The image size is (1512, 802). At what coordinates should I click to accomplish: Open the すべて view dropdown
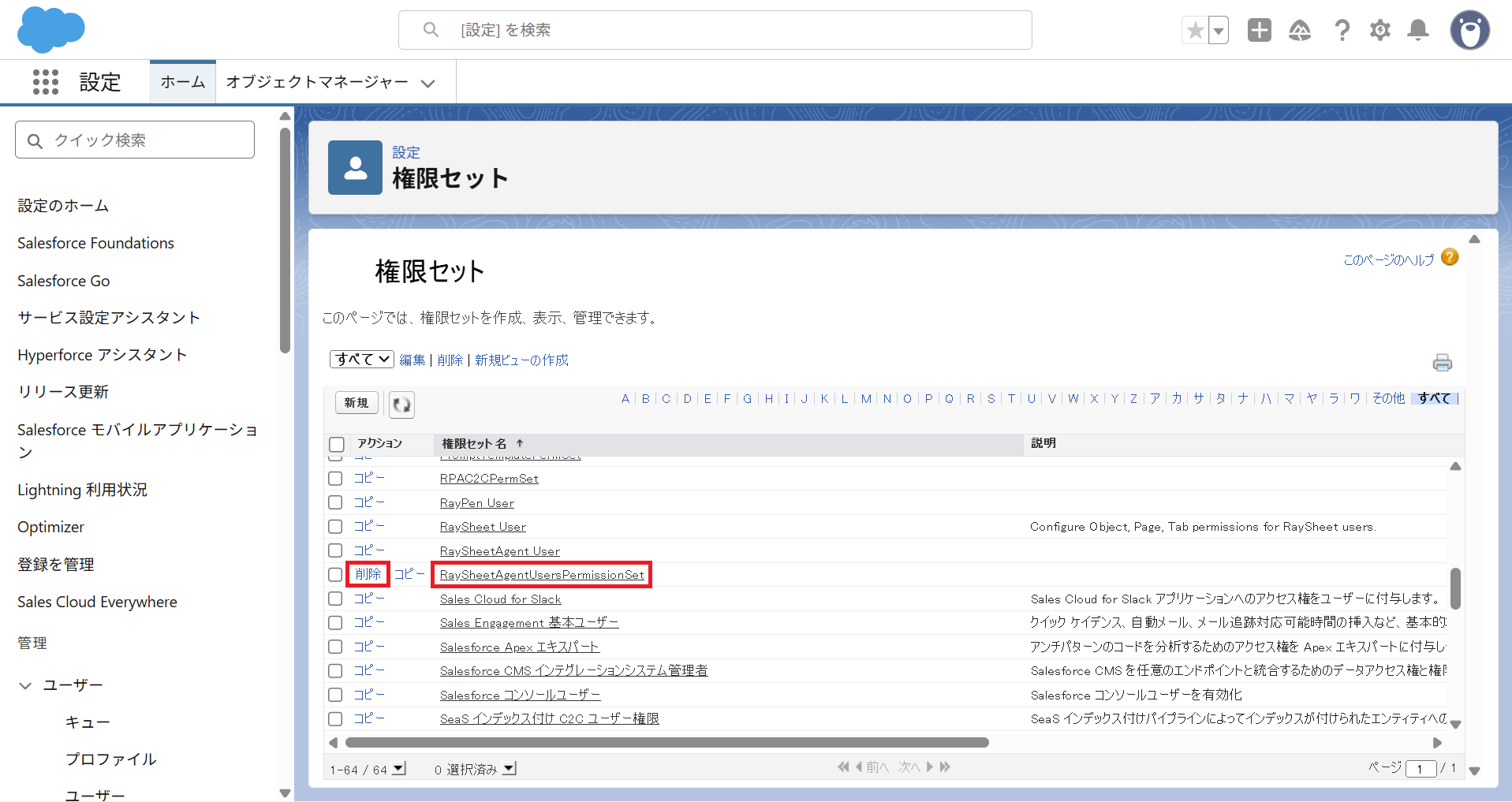(361, 360)
